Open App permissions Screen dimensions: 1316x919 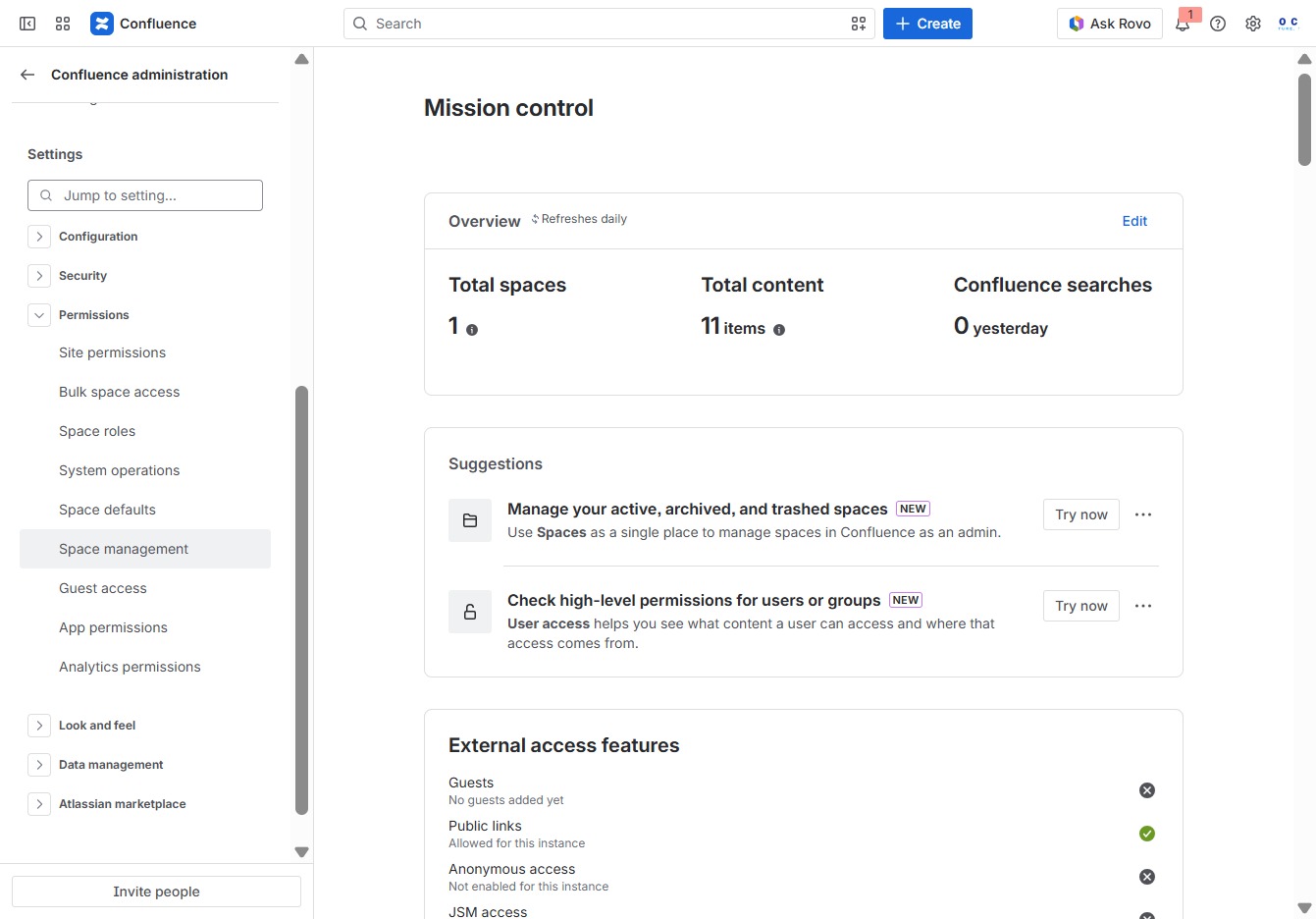(x=145, y=627)
